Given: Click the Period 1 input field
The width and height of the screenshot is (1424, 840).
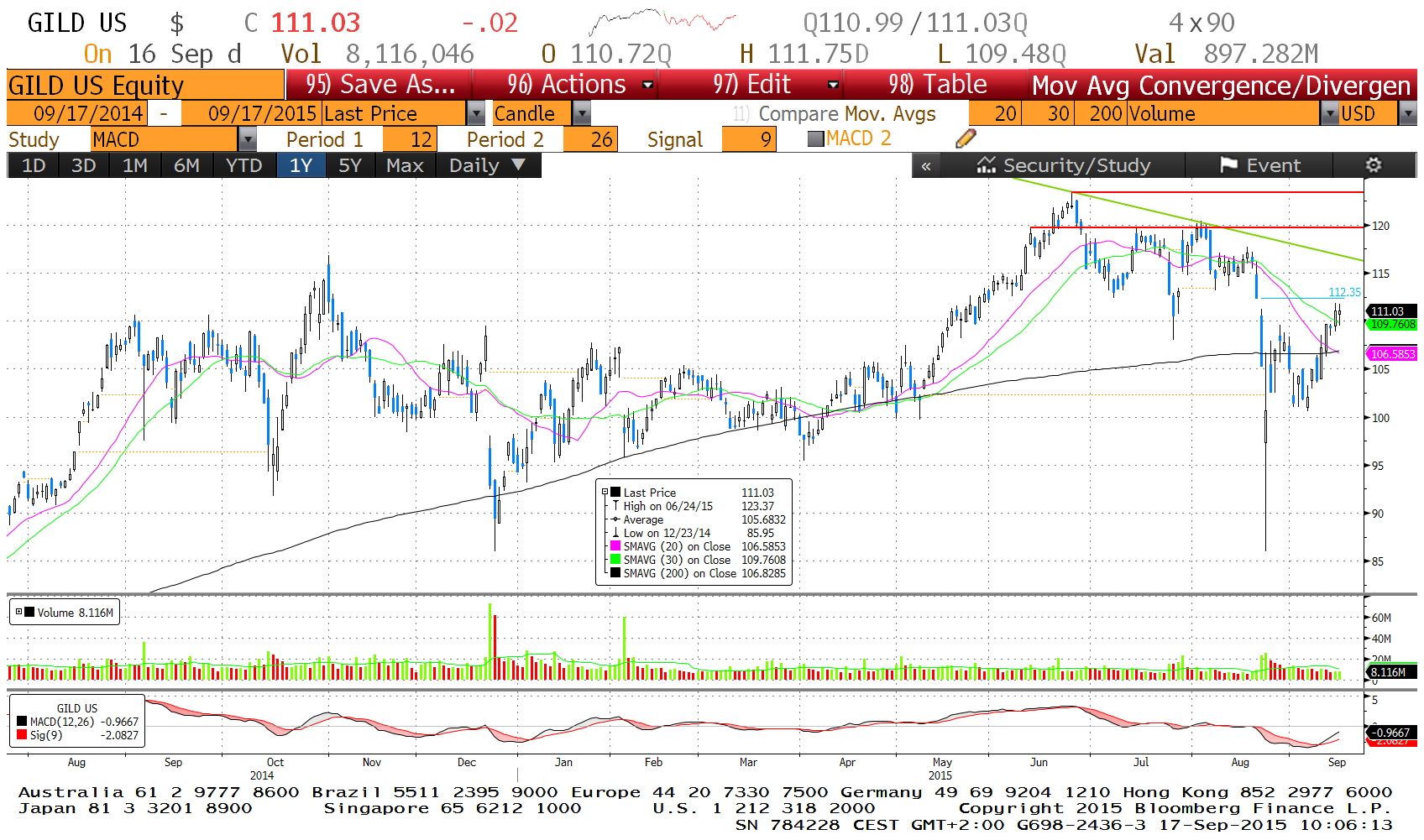Looking at the screenshot, I should click(408, 139).
